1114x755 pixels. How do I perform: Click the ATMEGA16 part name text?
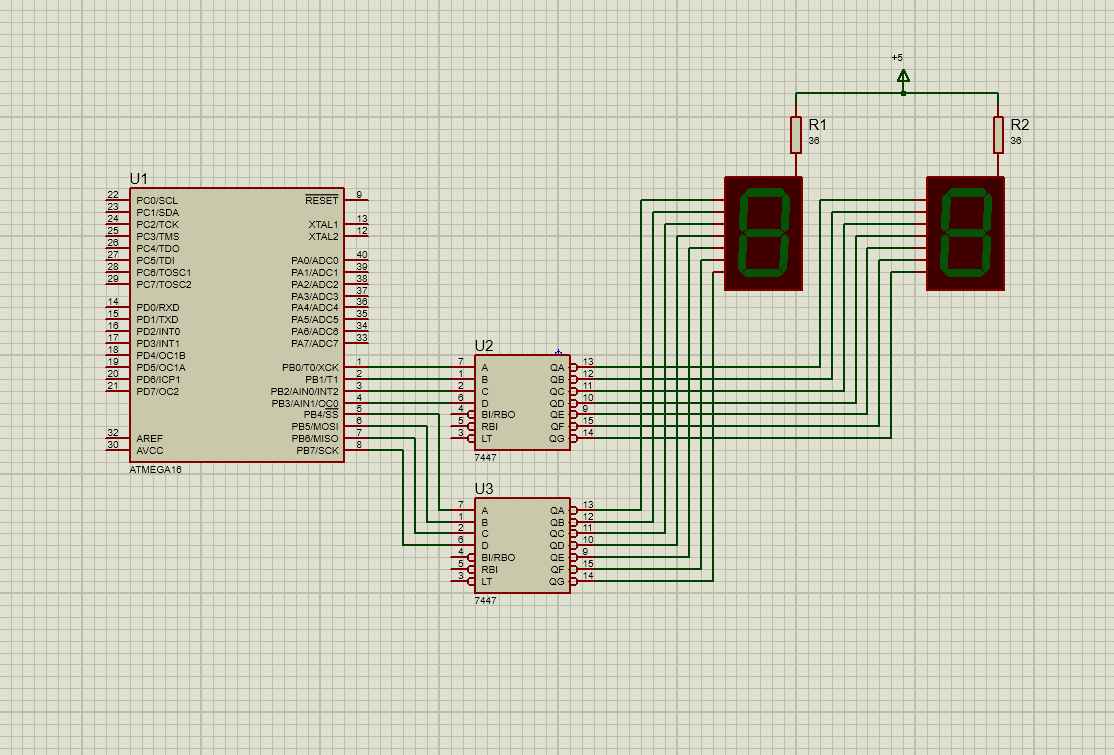(x=155, y=470)
